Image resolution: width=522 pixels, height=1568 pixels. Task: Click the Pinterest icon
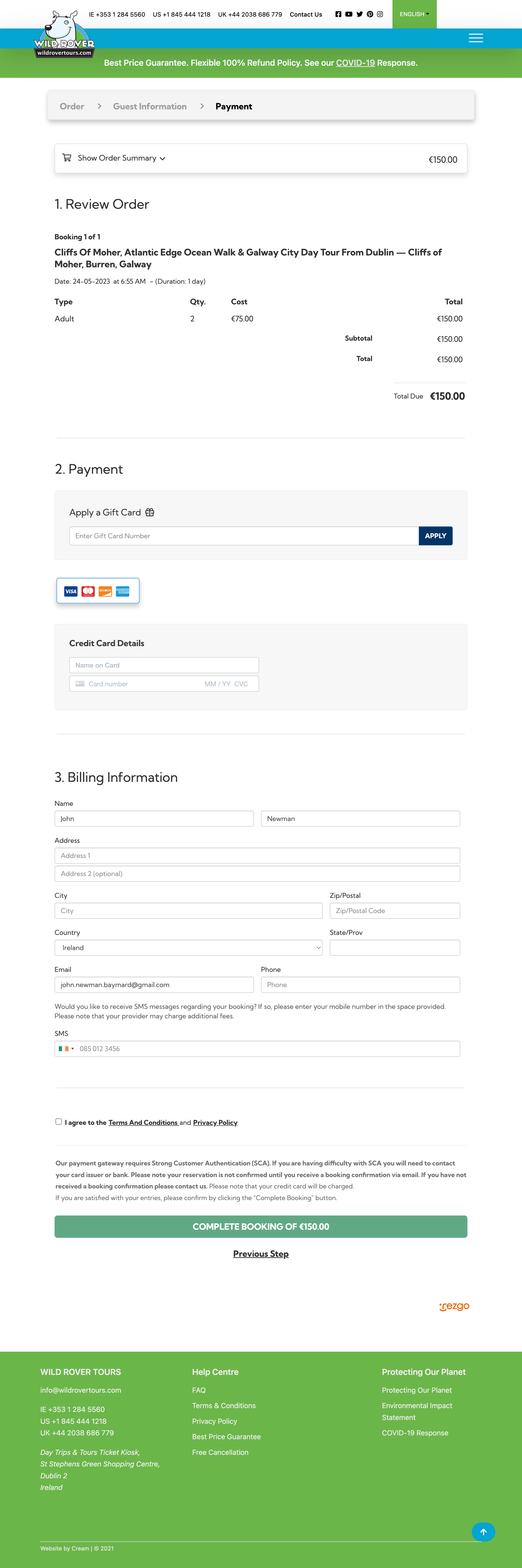[x=370, y=14]
